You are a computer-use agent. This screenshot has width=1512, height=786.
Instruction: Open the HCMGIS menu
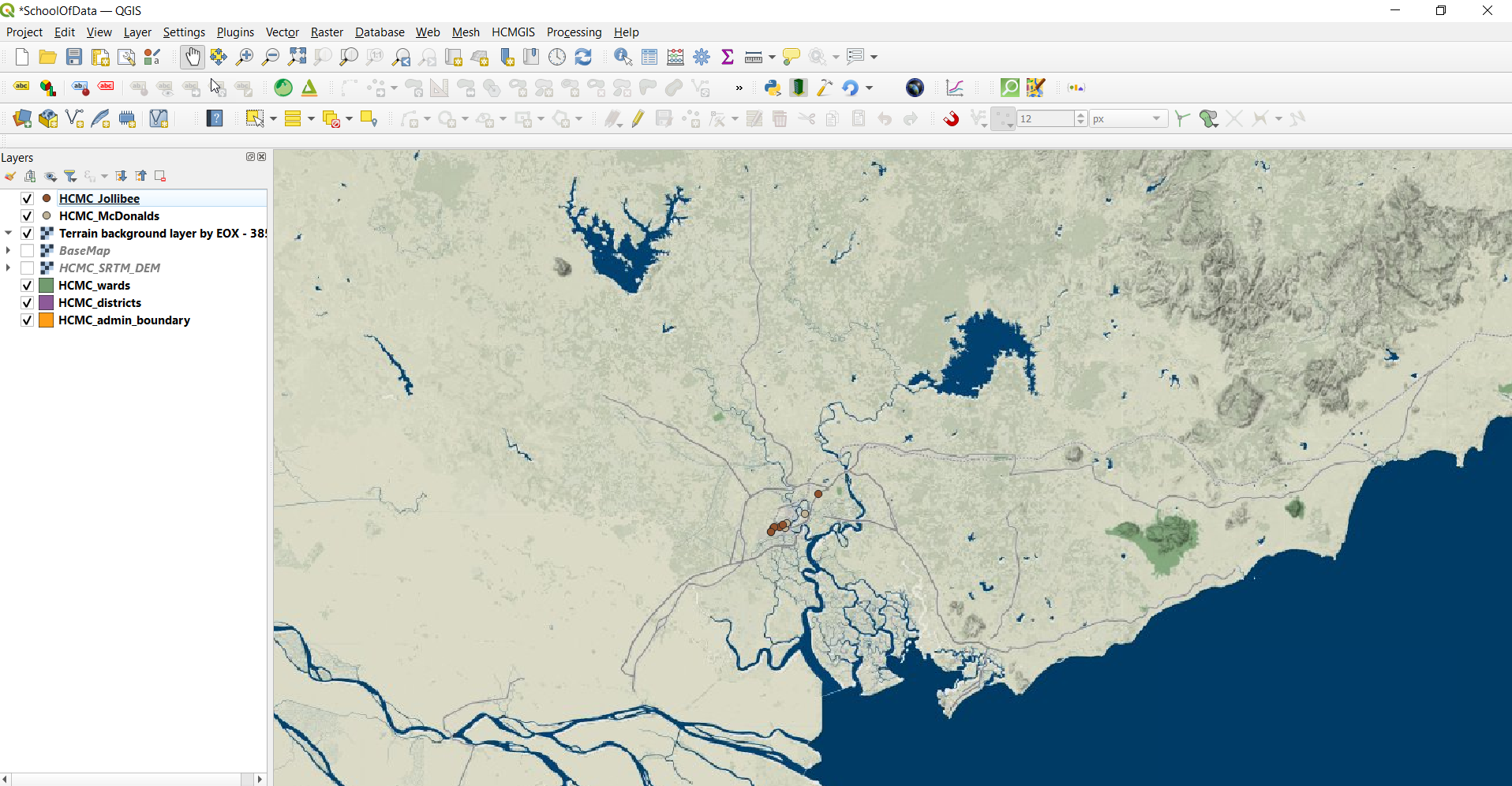[513, 32]
